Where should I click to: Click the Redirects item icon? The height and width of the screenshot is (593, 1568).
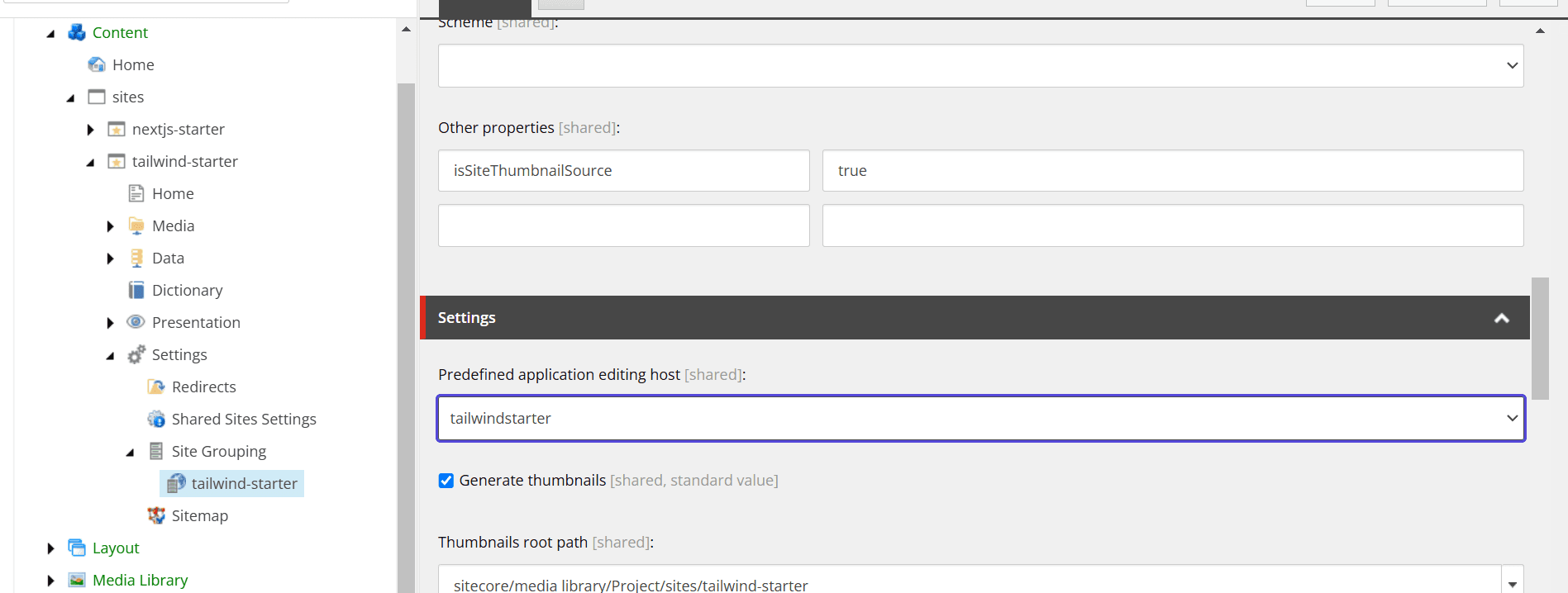[156, 387]
